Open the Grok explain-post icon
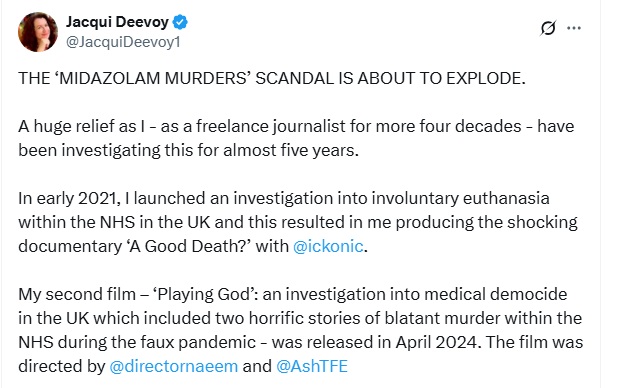 point(548,28)
